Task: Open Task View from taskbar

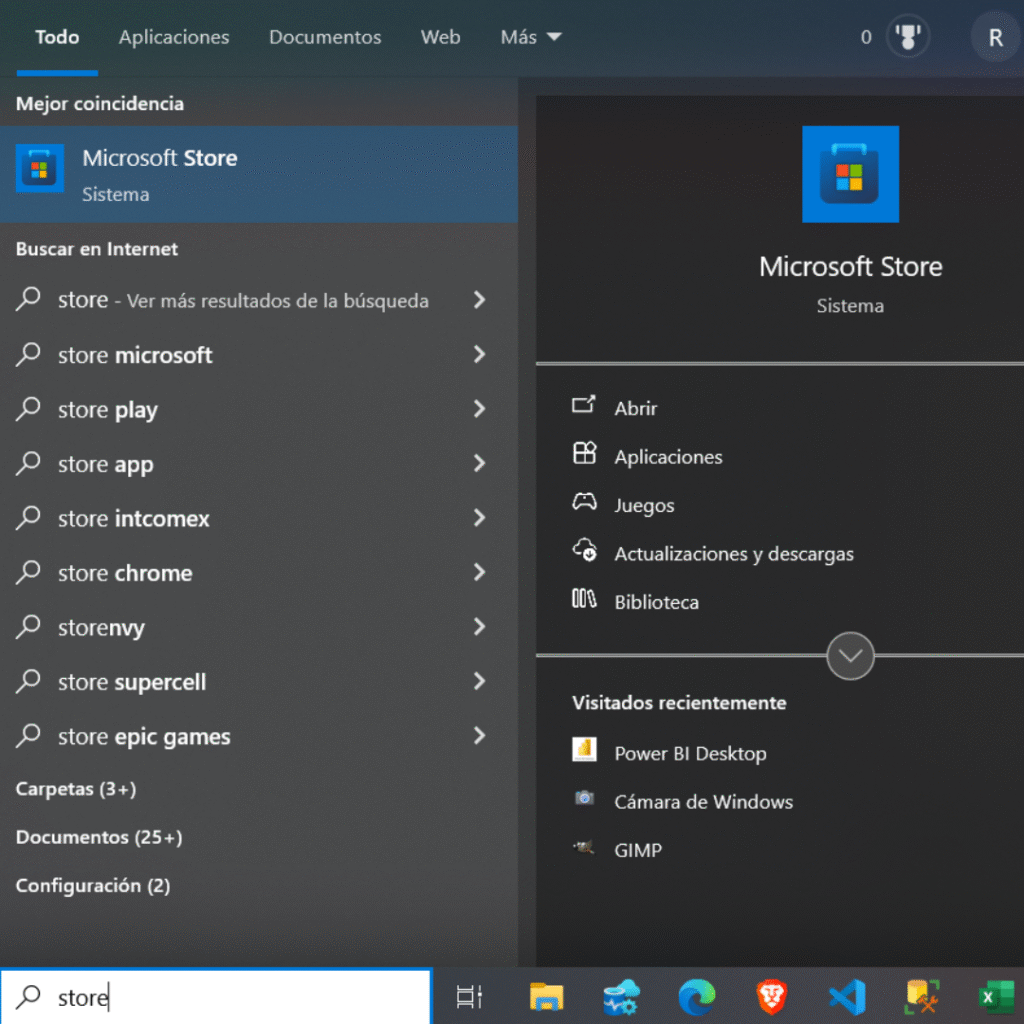Action: point(469,997)
